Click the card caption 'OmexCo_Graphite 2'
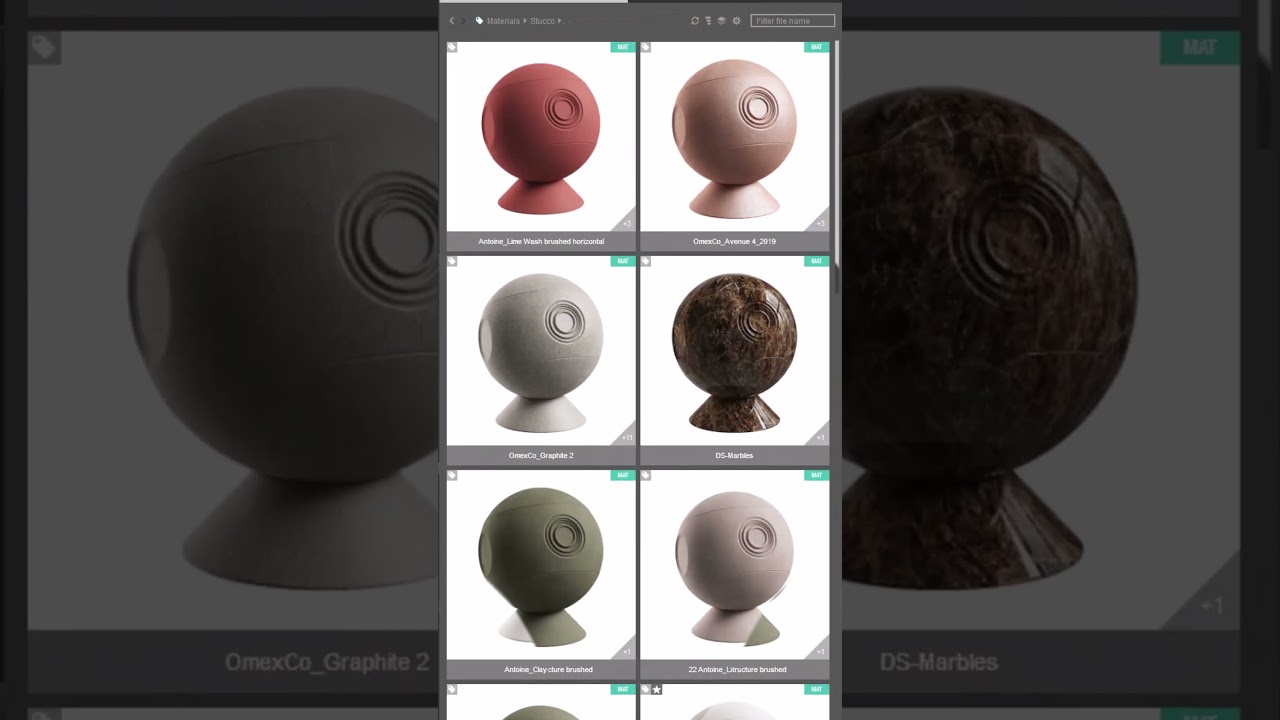 click(541, 455)
